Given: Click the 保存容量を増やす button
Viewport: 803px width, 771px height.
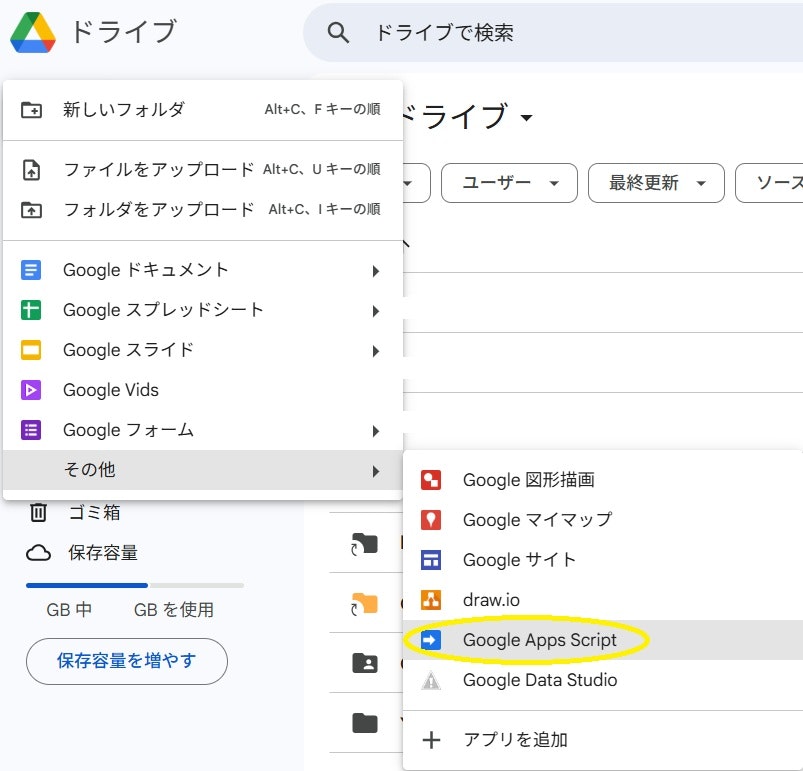Looking at the screenshot, I should pos(126,661).
